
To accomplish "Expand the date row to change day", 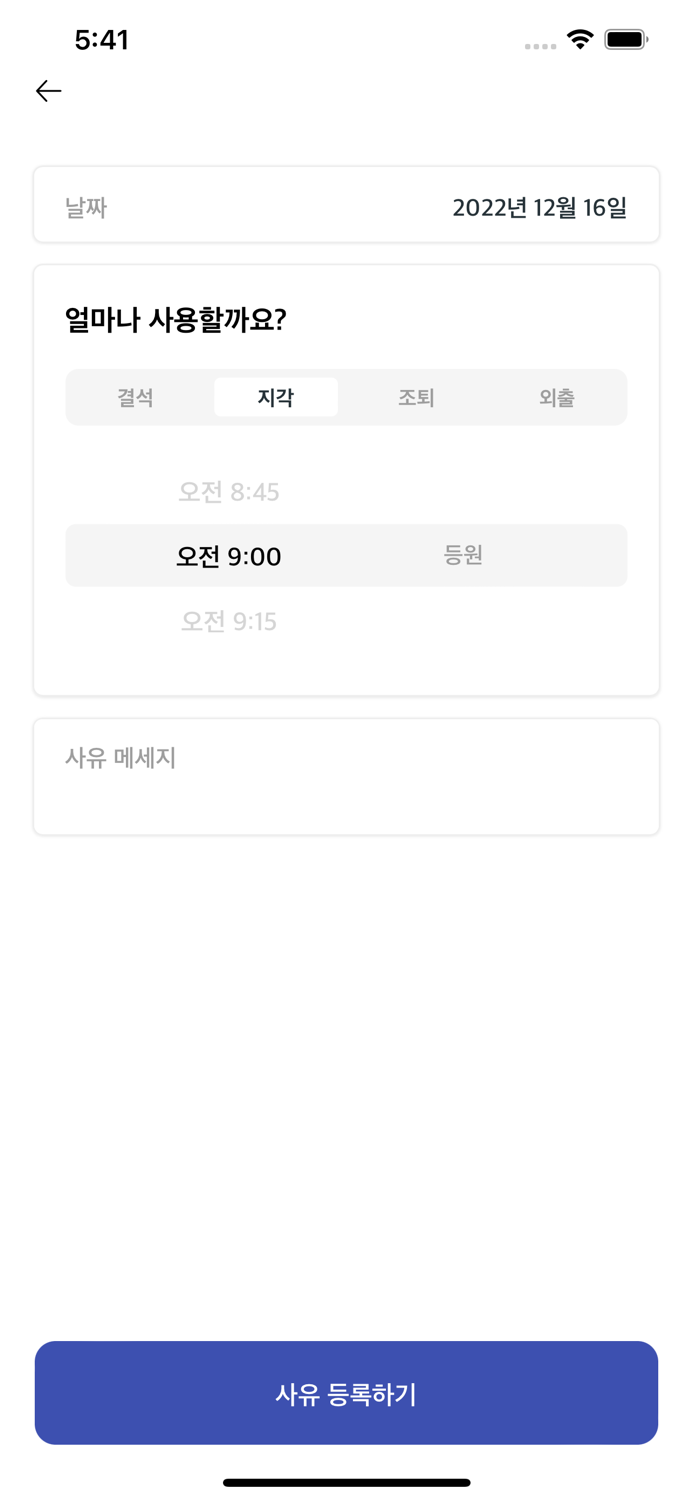I will [346, 205].
